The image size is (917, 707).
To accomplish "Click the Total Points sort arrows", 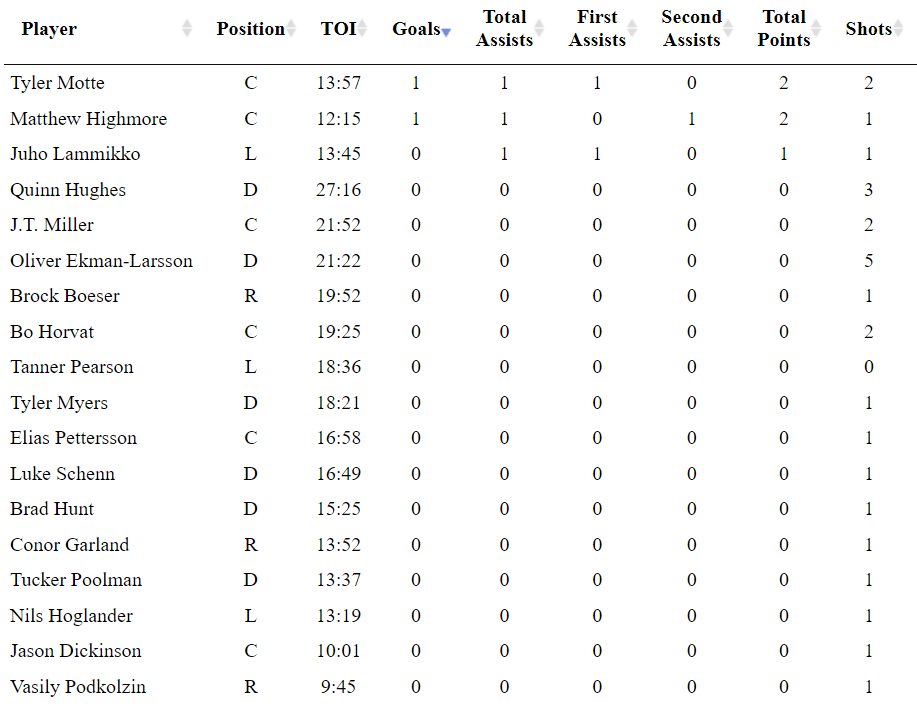I will click(x=818, y=29).
